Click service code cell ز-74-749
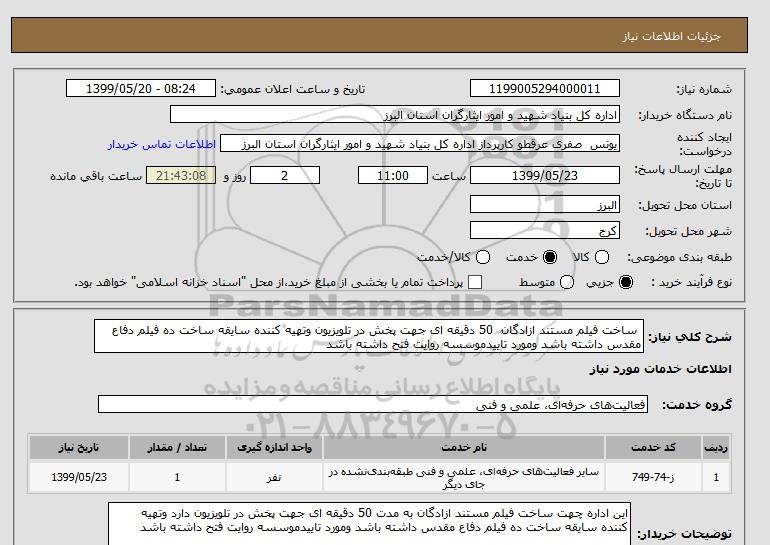This screenshot has width=770, height=545. [653, 477]
